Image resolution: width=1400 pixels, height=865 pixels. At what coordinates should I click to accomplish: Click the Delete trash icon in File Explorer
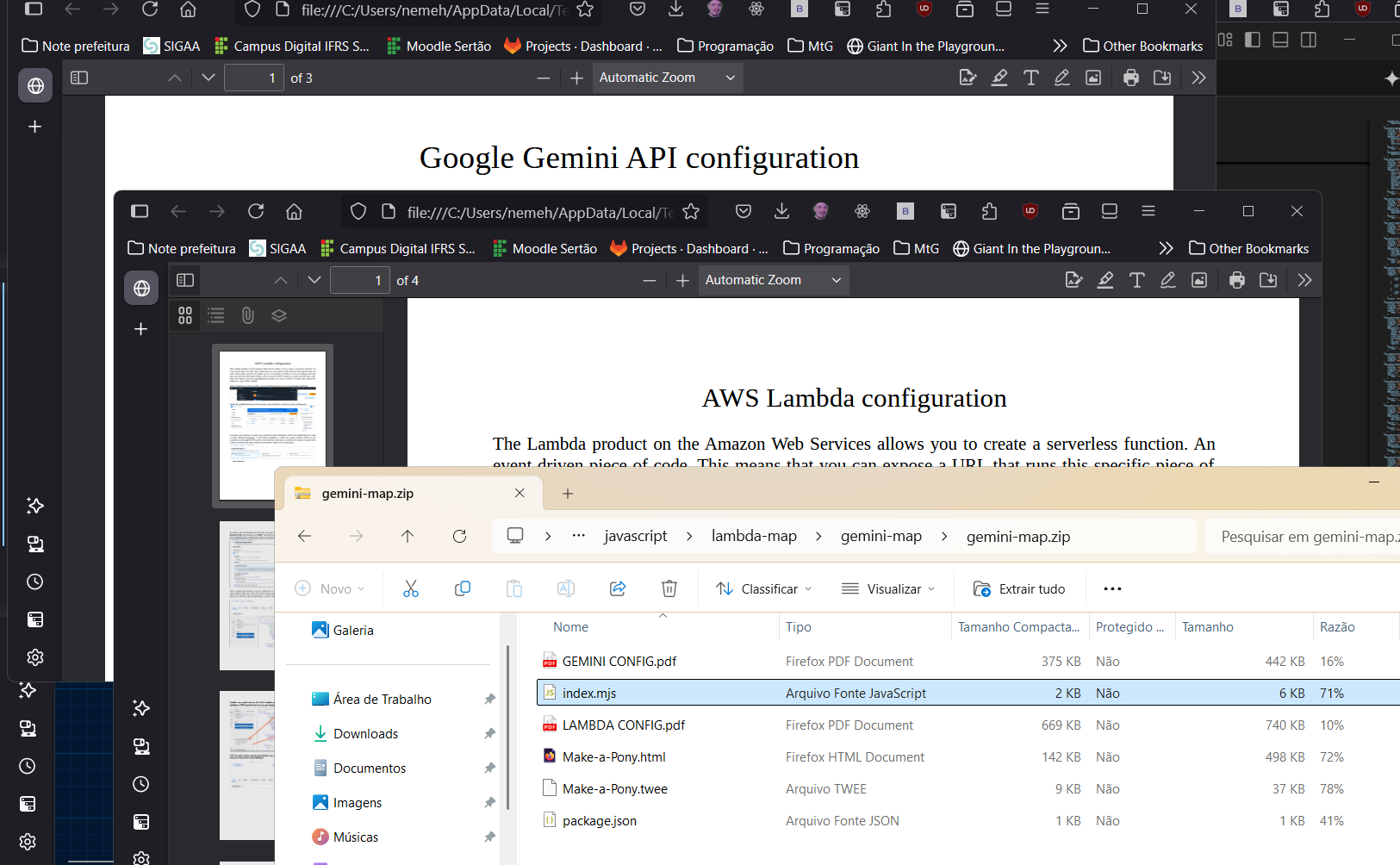coord(669,588)
